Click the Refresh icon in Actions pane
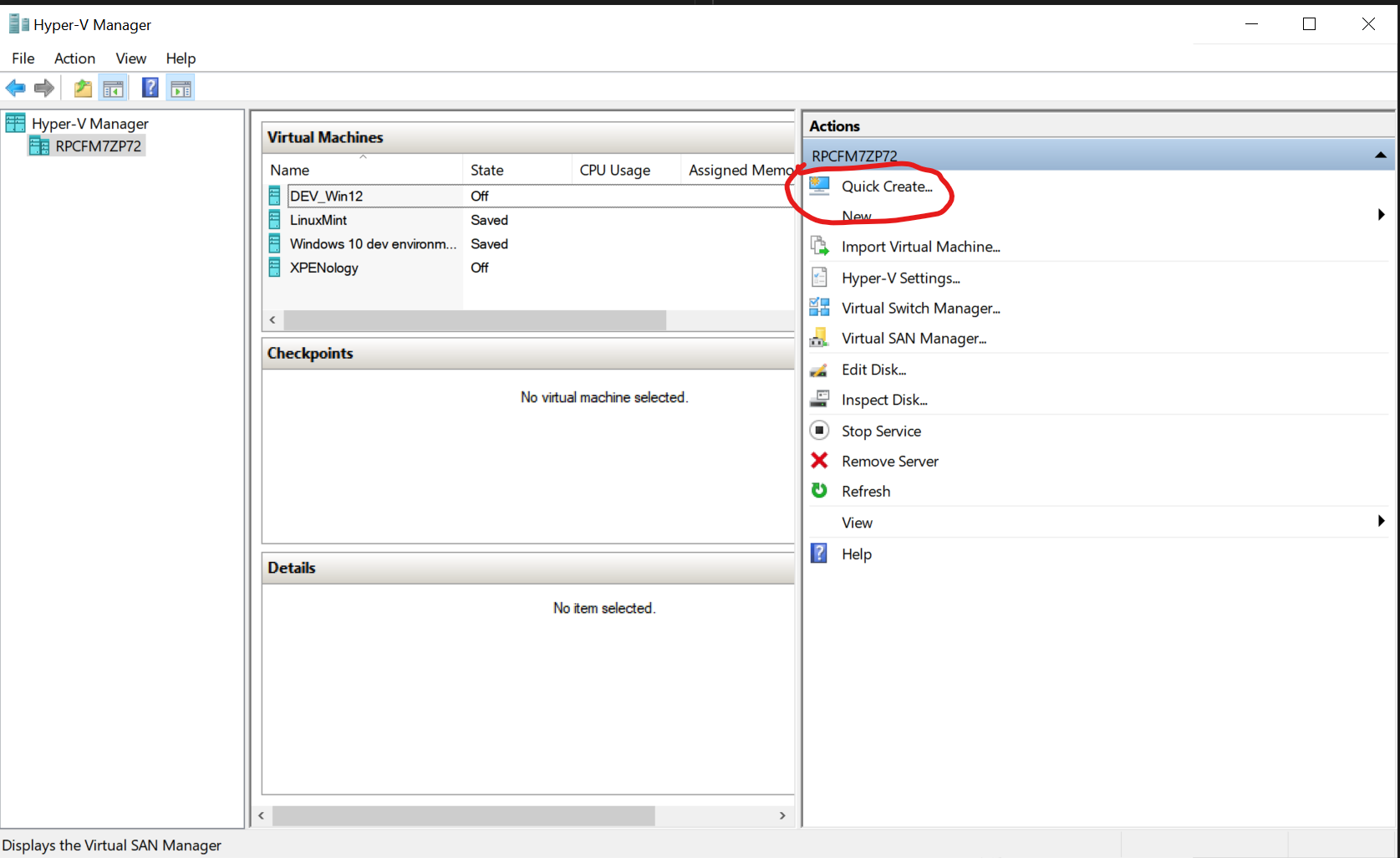 pyautogui.click(x=819, y=491)
